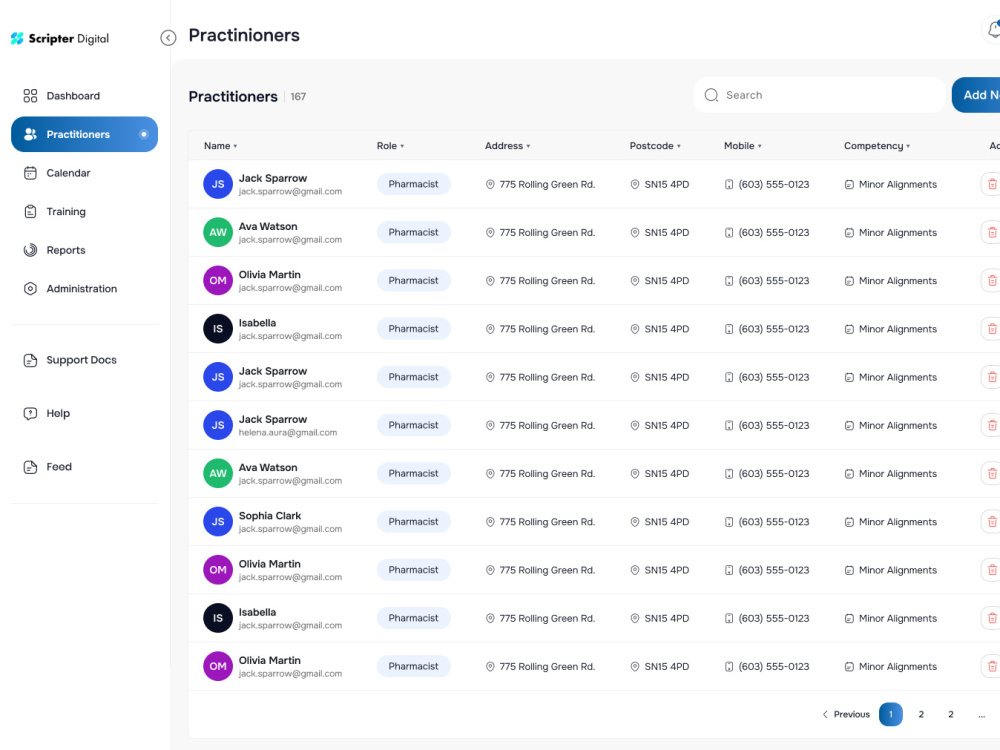Go to the Previous page
The height and width of the screenshot is (750, 1000).
846,714
